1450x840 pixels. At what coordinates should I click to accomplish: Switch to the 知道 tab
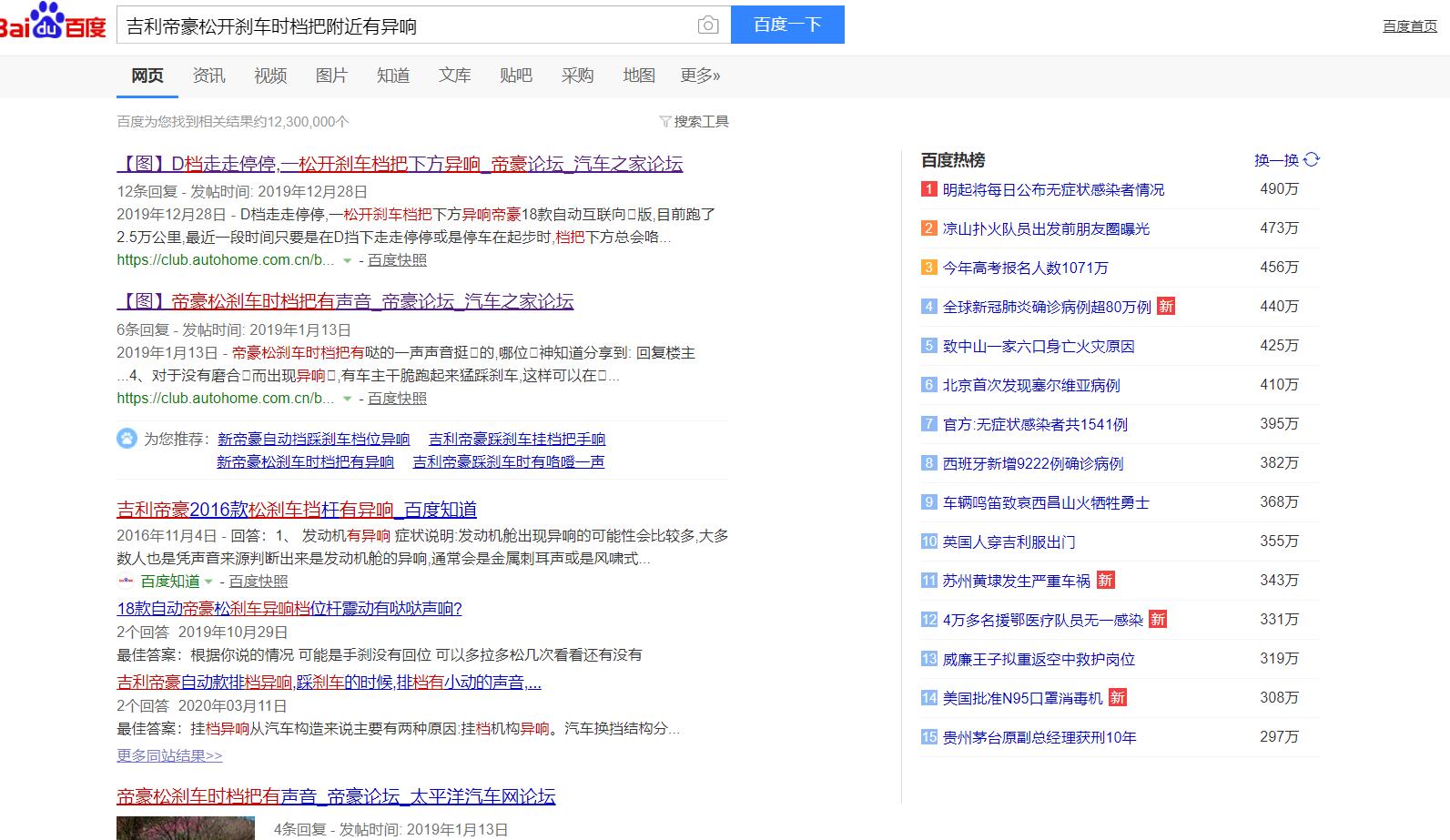pos(393,76)
